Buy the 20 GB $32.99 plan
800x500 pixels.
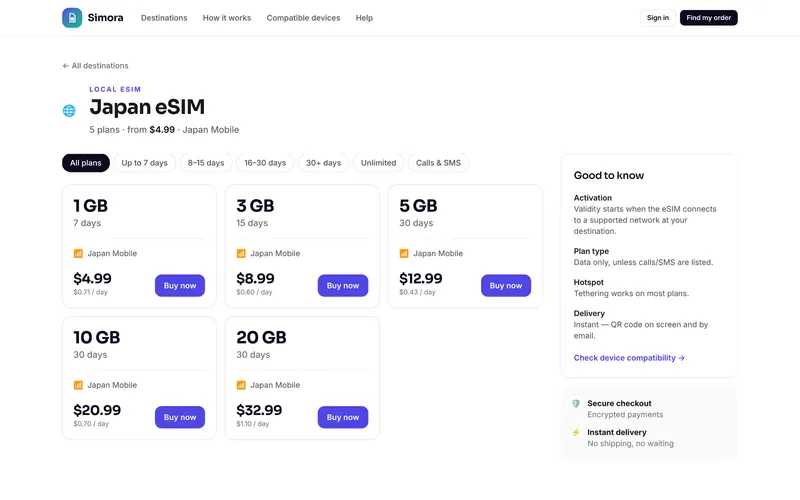[343, 417]
